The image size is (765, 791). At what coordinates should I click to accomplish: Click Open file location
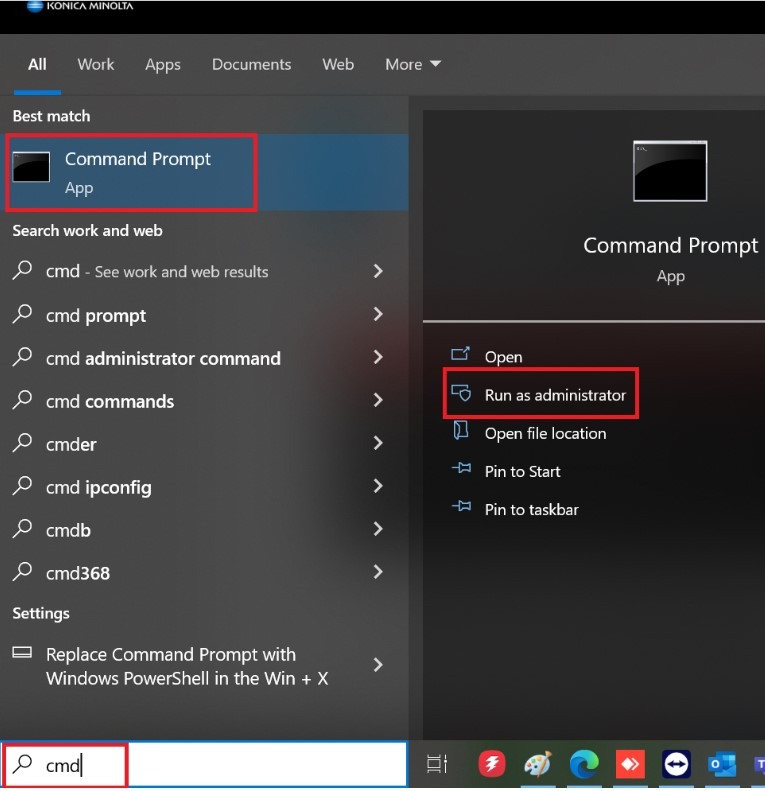pyautogui.click(x=545, y=433)
